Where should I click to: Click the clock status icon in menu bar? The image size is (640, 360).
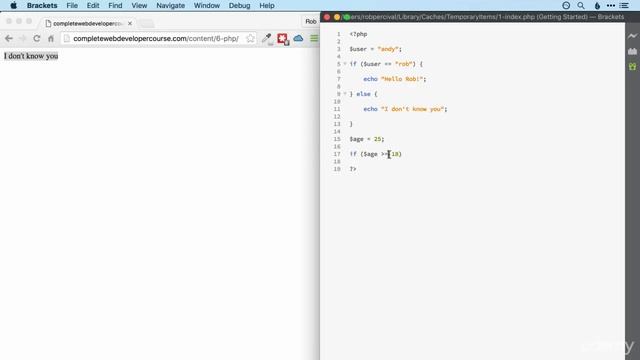tap(566, 6)
